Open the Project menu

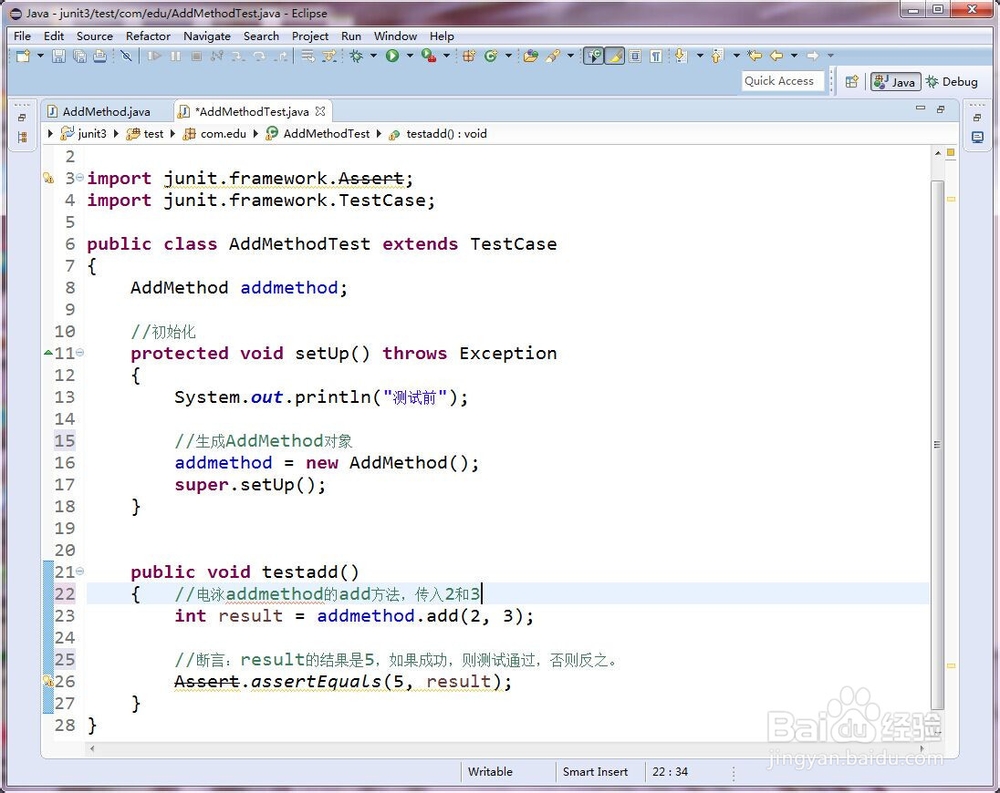[x=310, y=36]
